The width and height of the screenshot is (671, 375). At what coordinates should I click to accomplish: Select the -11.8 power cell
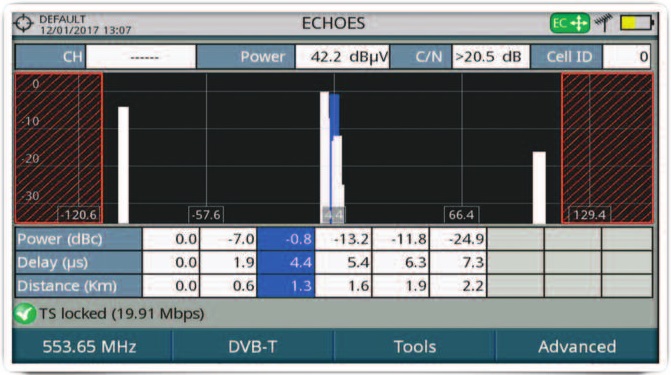(401, 239)
